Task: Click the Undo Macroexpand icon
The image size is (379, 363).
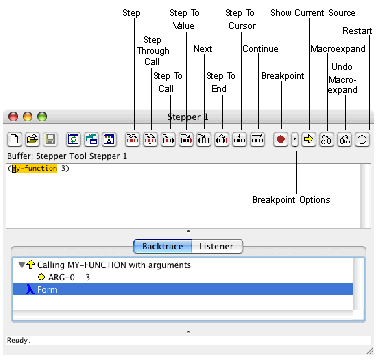Action: click(345, 139)
